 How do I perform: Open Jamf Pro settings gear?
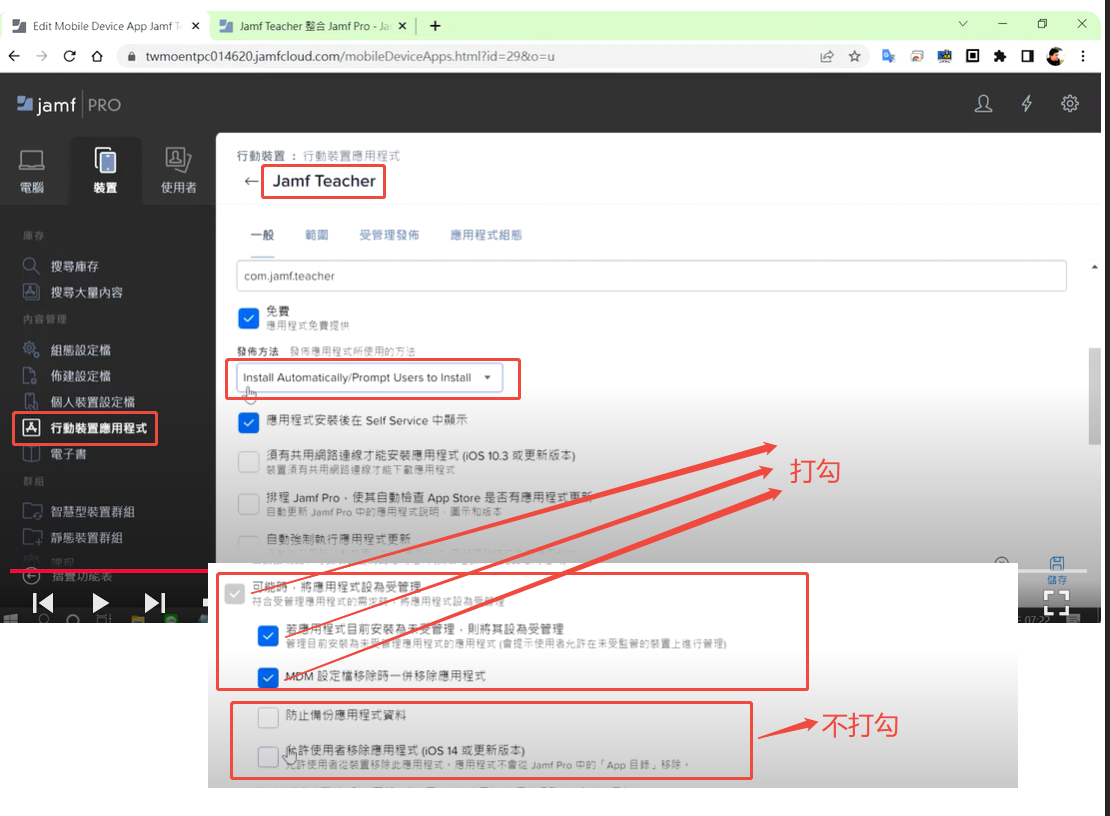click(x=1070, y=104)
